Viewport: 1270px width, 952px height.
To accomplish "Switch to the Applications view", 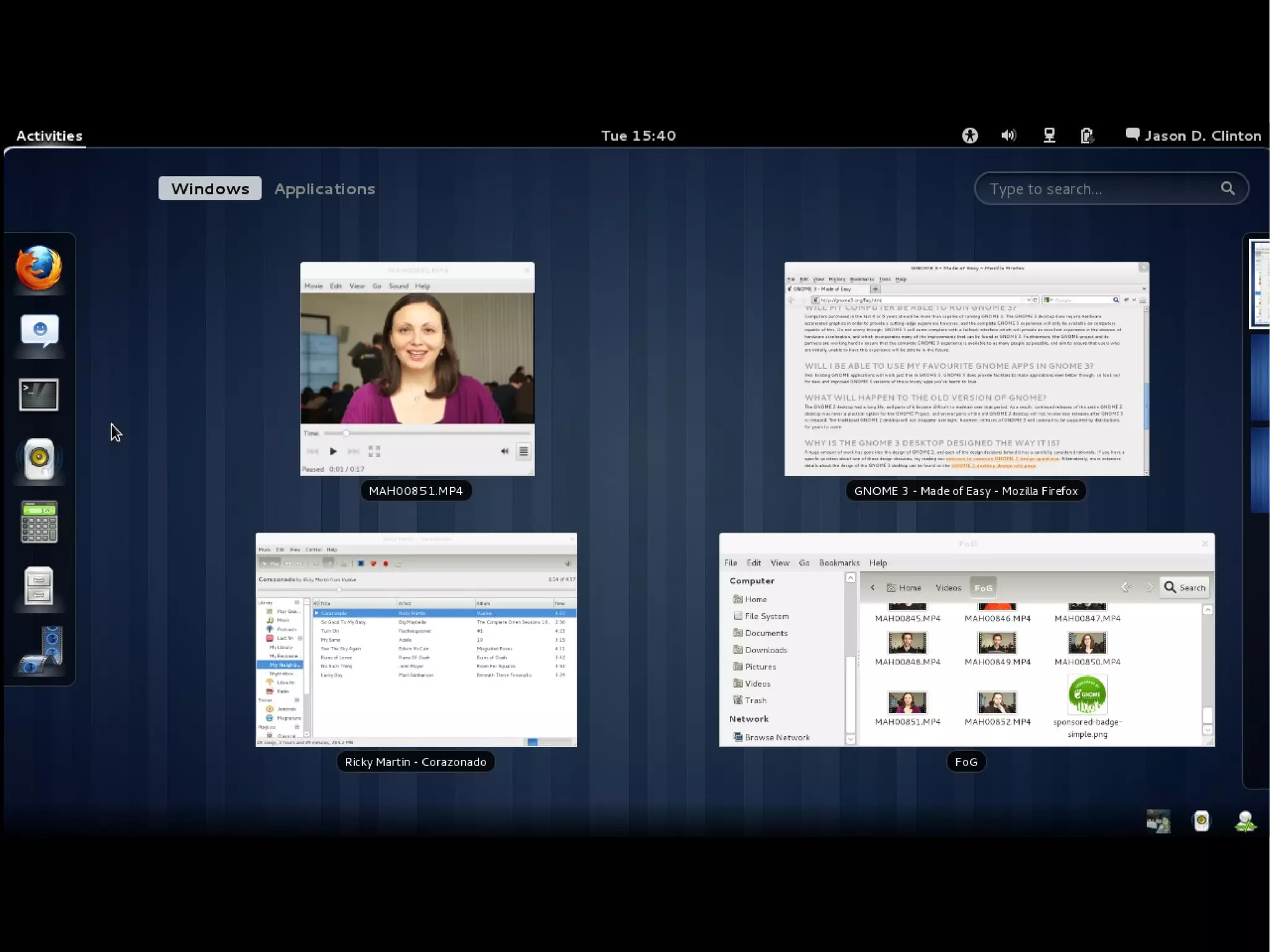I will point(324,189).
